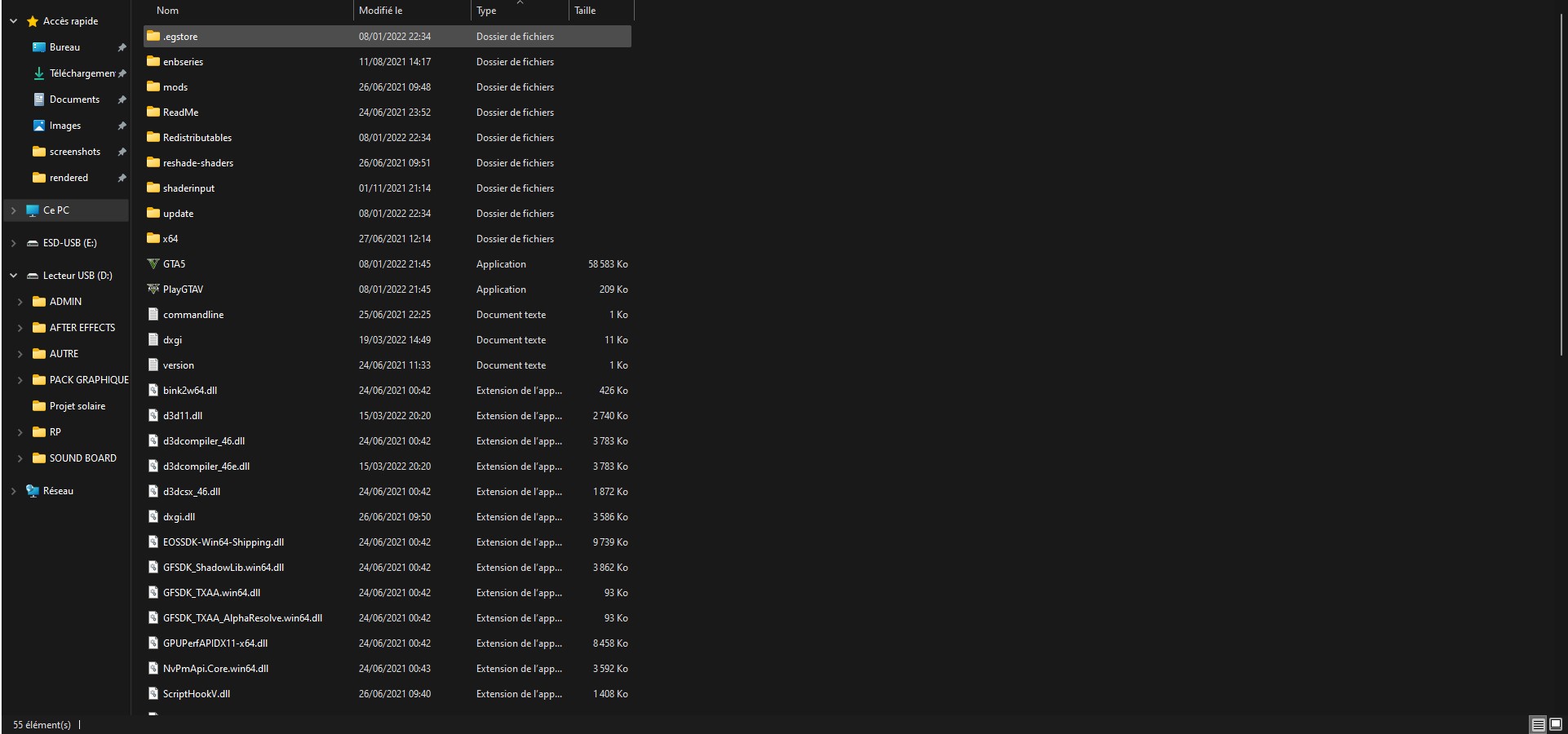
Task: Expand the ADMIN folder node
Action: (x=20, y=302)
